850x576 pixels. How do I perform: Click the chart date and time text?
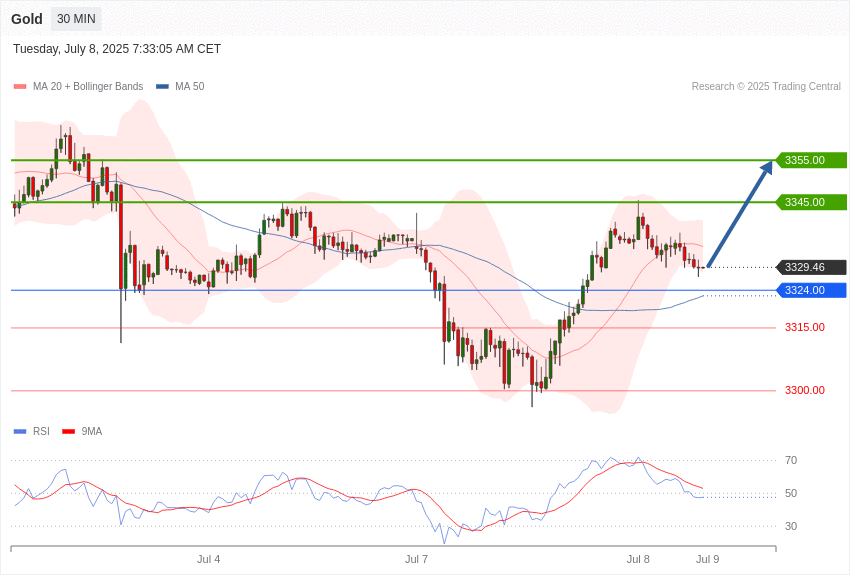pos(117,49)
